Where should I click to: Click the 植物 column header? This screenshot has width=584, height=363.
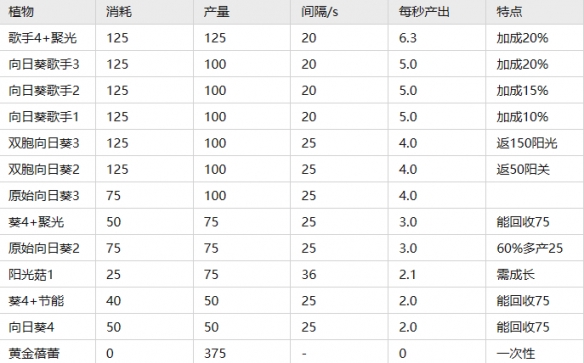point(21,12)
